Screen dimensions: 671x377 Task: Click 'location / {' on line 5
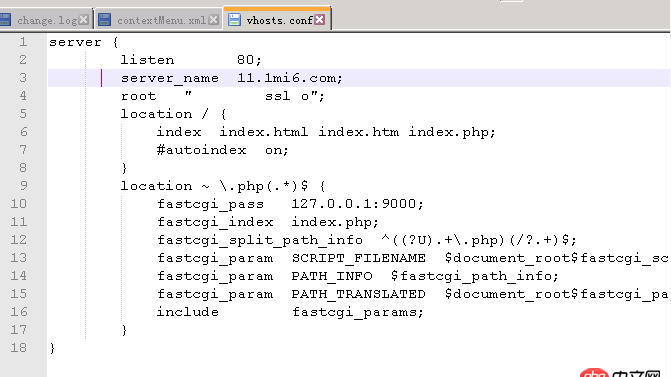173,114
